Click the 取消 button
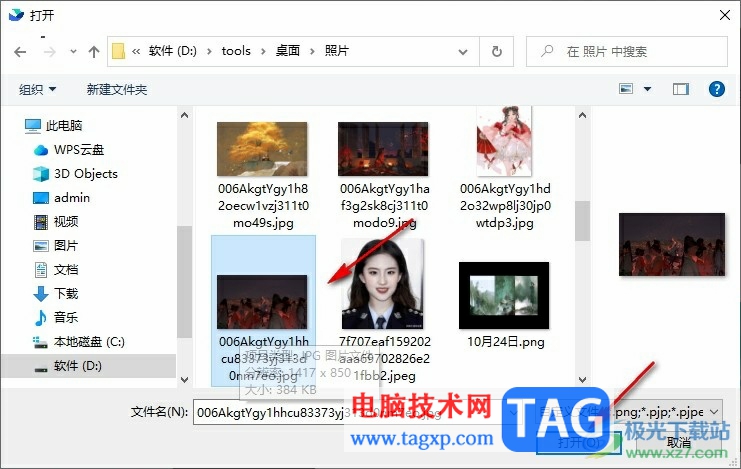741x469 pixels. coord(679,443)
